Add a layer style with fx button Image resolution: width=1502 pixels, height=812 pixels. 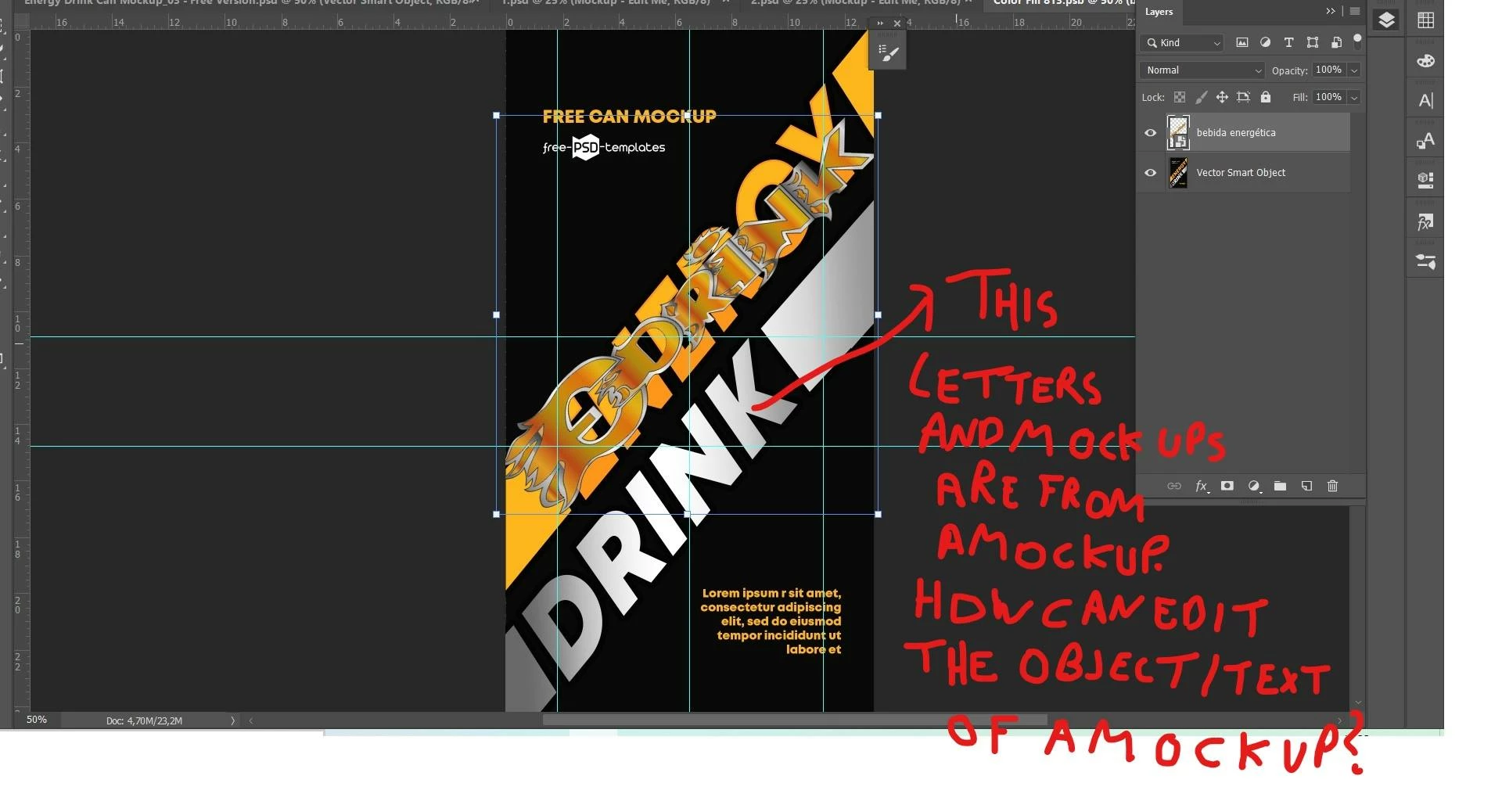point(1202,486)
